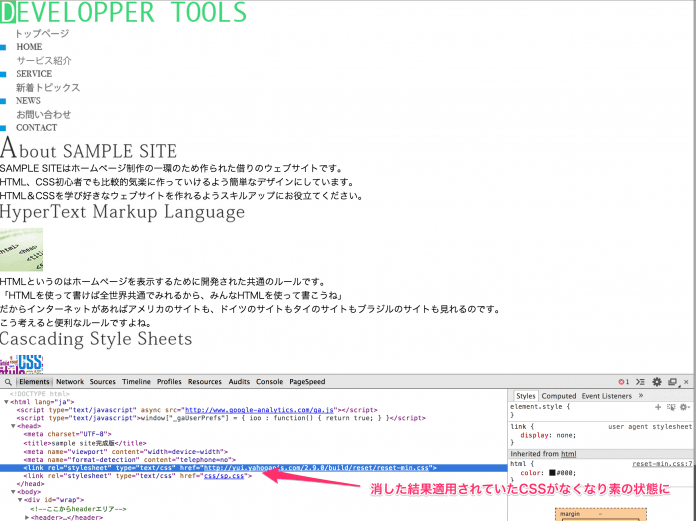Click the CONTACT navigation link
This screenshot has width=696, height=521.
point(36,128)
